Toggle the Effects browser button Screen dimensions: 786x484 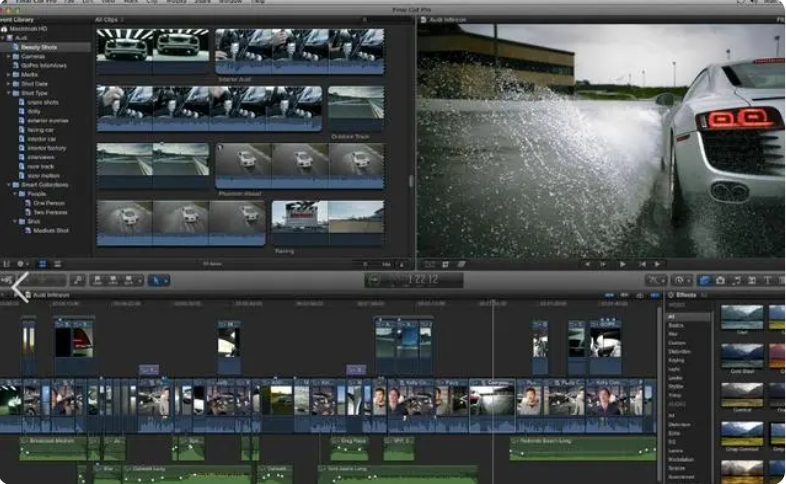[x=705, y=281]
